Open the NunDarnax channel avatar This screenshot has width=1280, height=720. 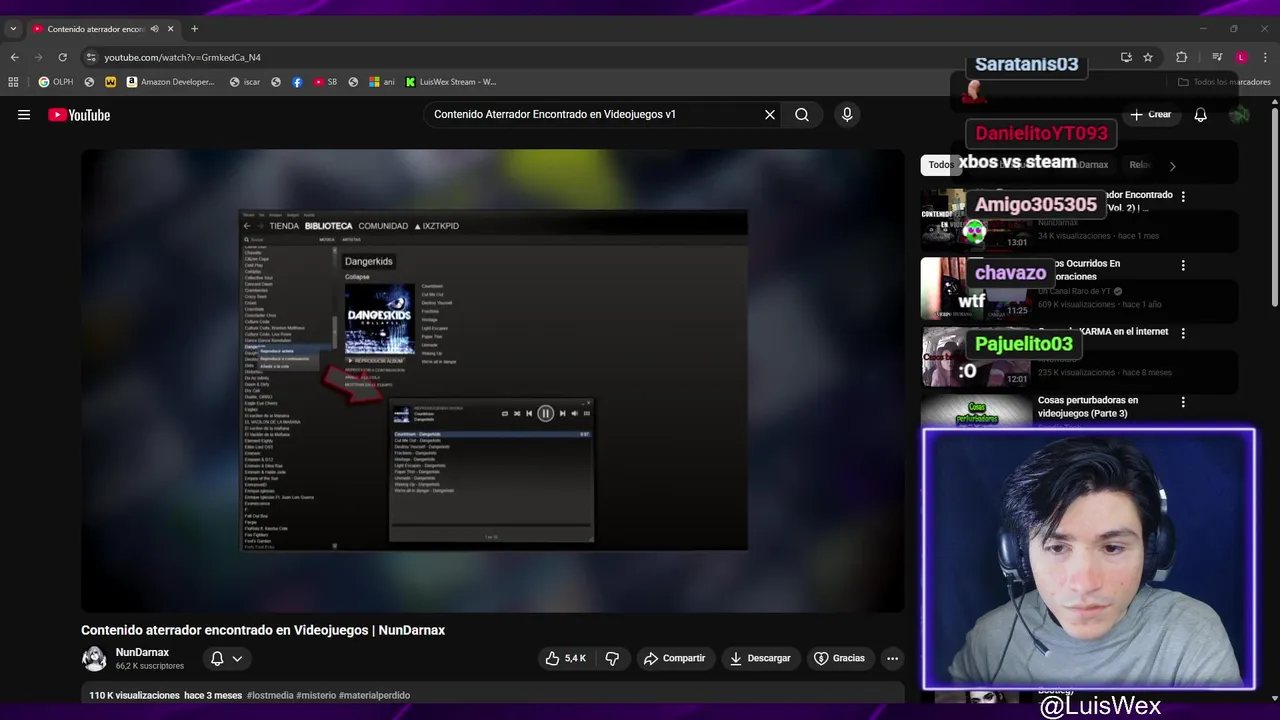(x=94, y=658)
